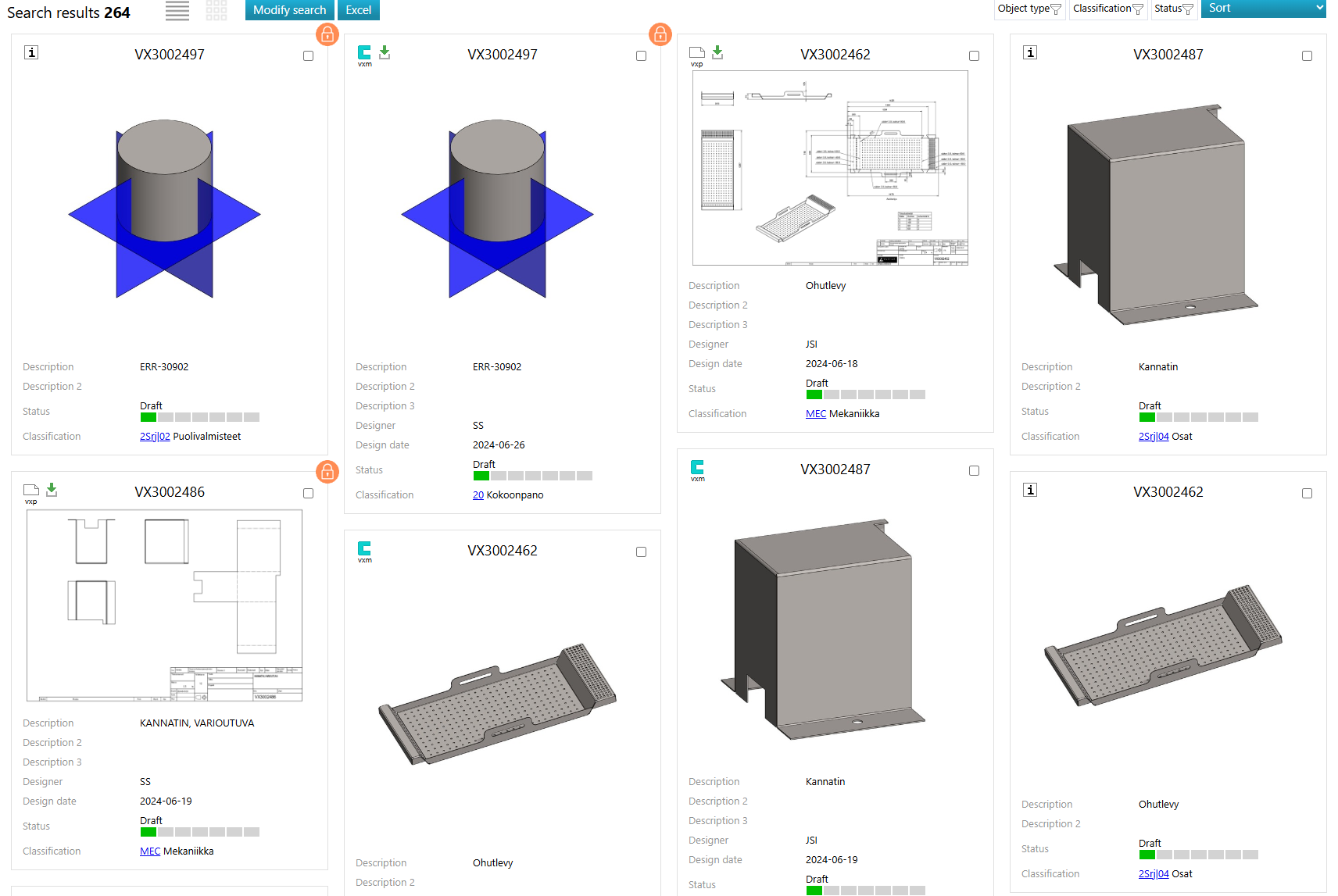Click the vxp file icon on the VX3002486 card
This screenshot has width=1338, height=896.
pos(31,491)
